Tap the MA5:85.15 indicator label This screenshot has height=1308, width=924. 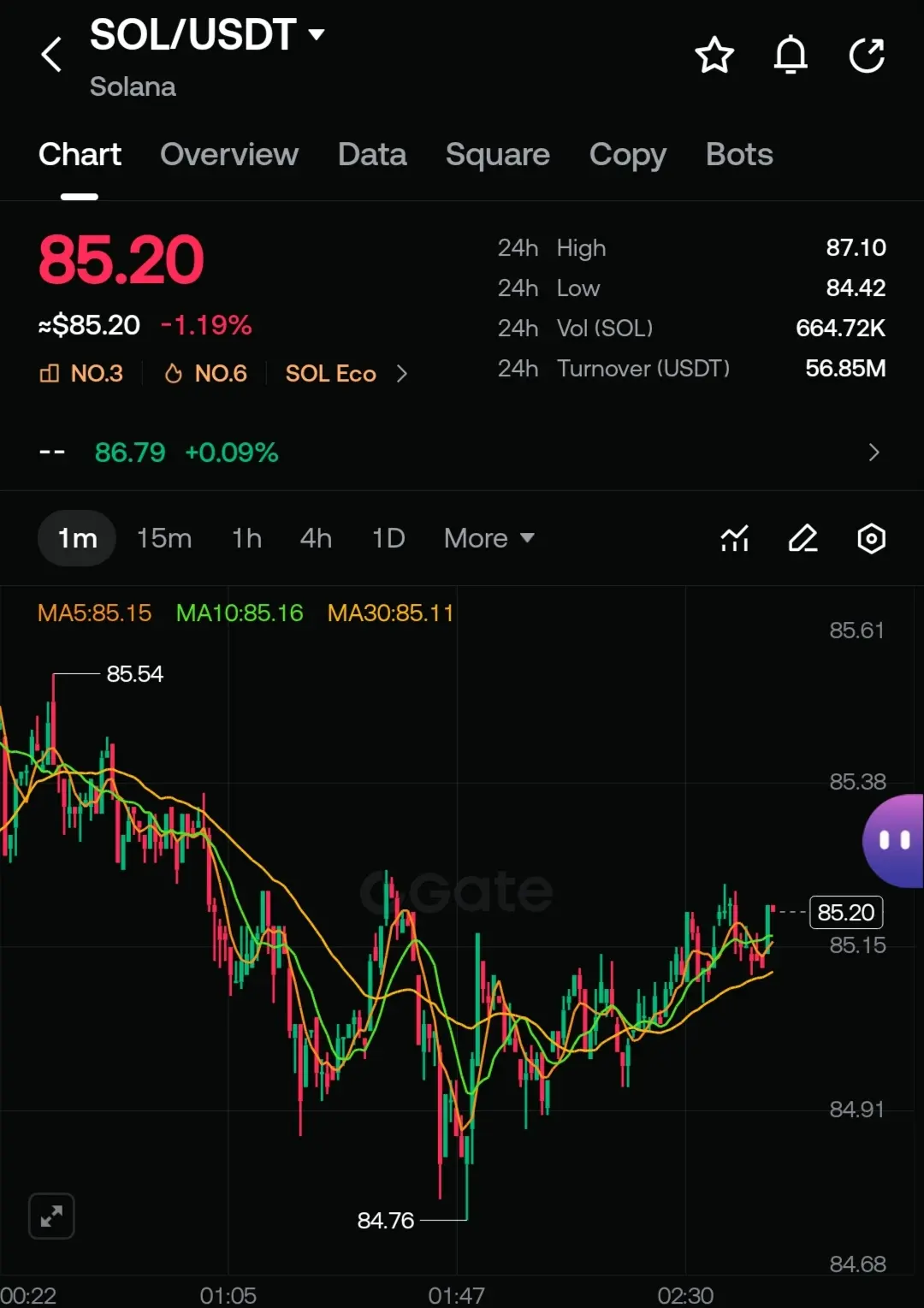(94, 613)
